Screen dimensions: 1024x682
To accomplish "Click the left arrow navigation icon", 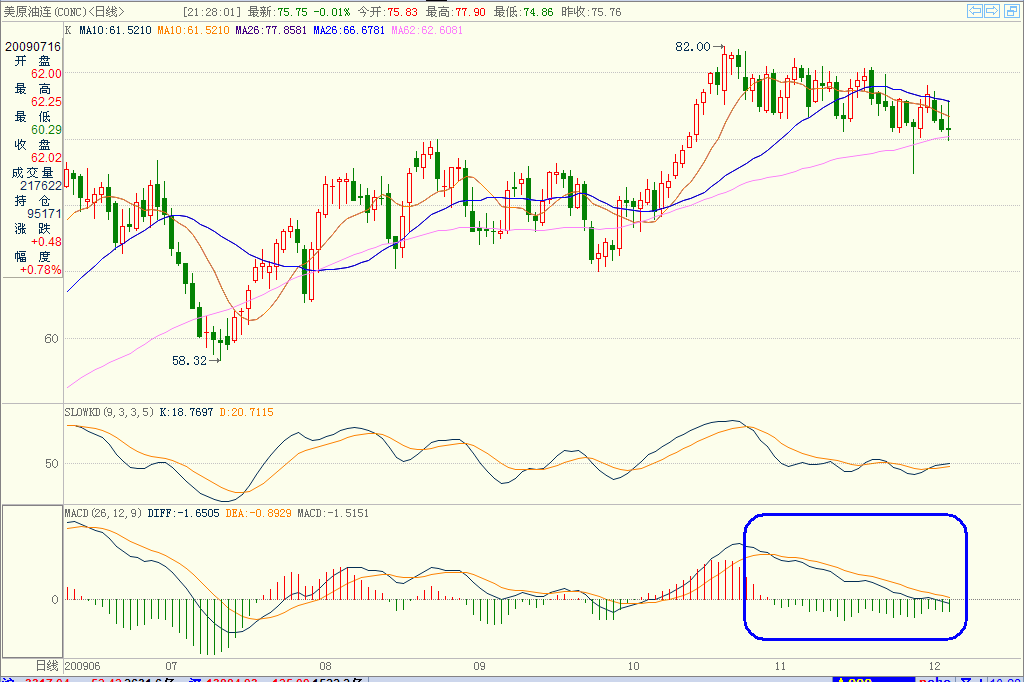I will coord(975,10).
